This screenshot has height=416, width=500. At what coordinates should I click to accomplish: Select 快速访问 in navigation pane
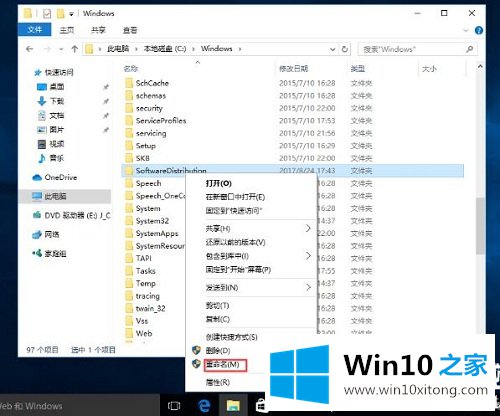point(59,72)
